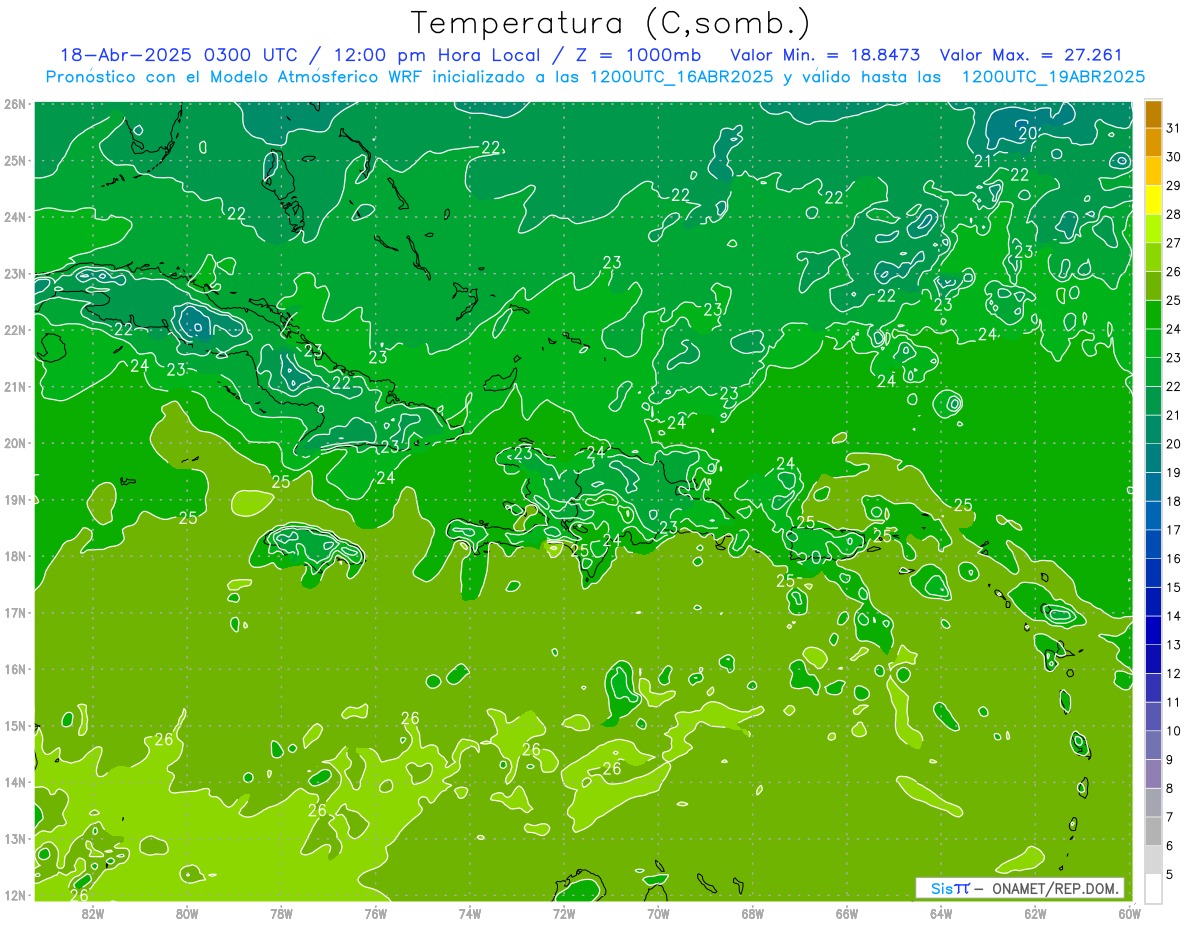Viewport: 1200px width, 927px height.
Task: Click the 72W longitude axis label
Action: 564,912
